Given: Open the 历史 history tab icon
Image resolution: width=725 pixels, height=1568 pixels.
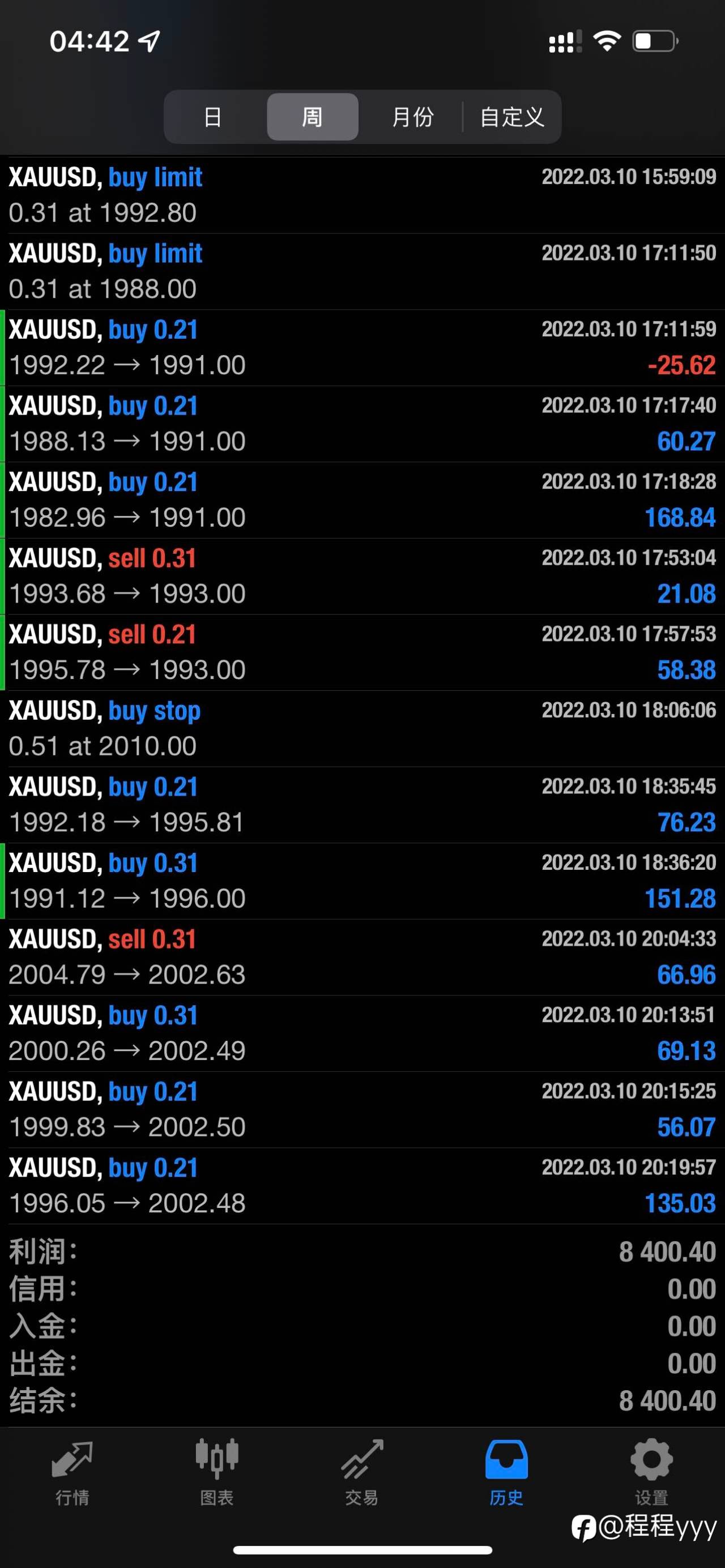Looking at the screenshot, I should [506, 1460].
